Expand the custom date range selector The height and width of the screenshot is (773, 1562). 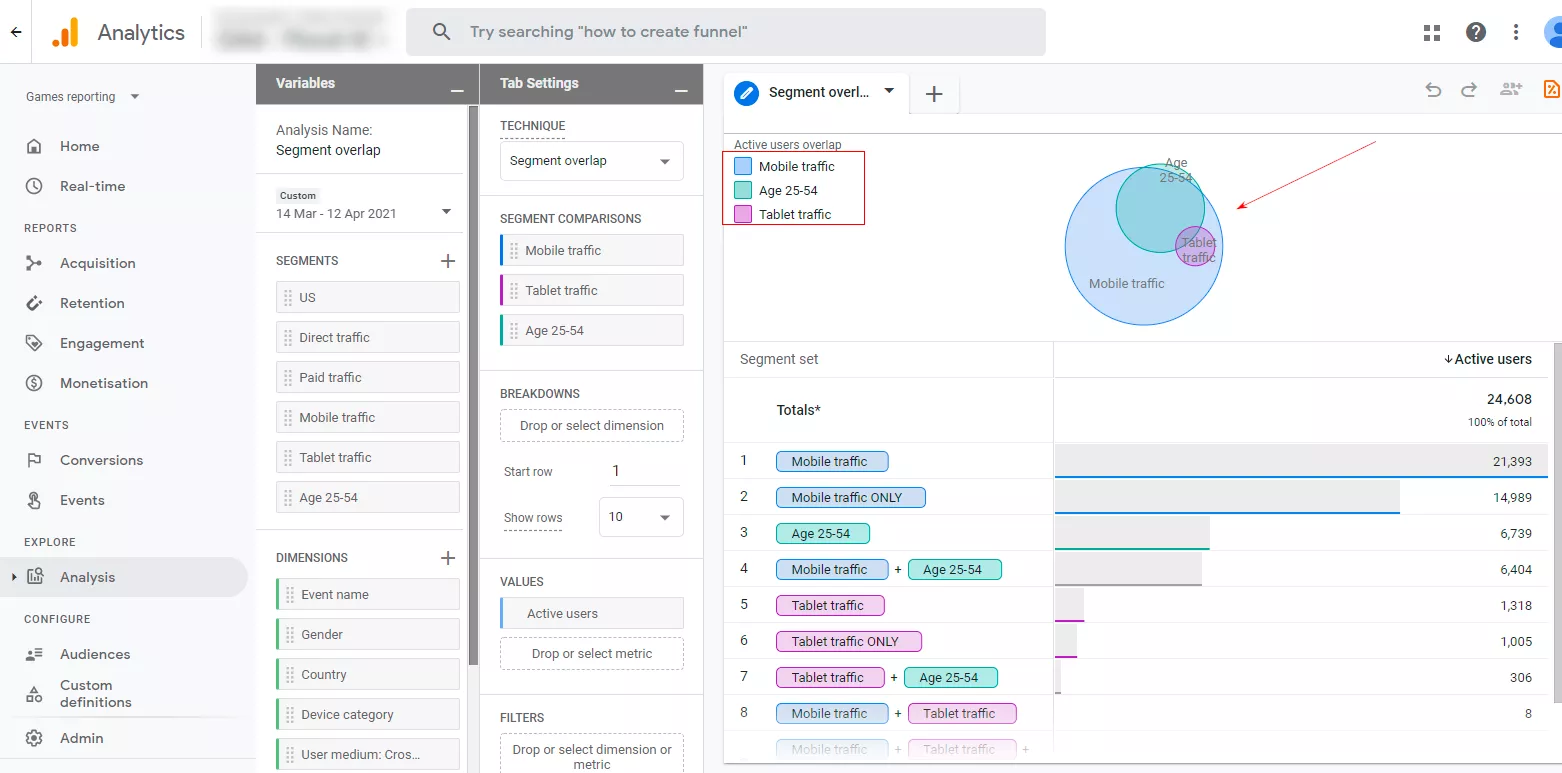(446, 212)
